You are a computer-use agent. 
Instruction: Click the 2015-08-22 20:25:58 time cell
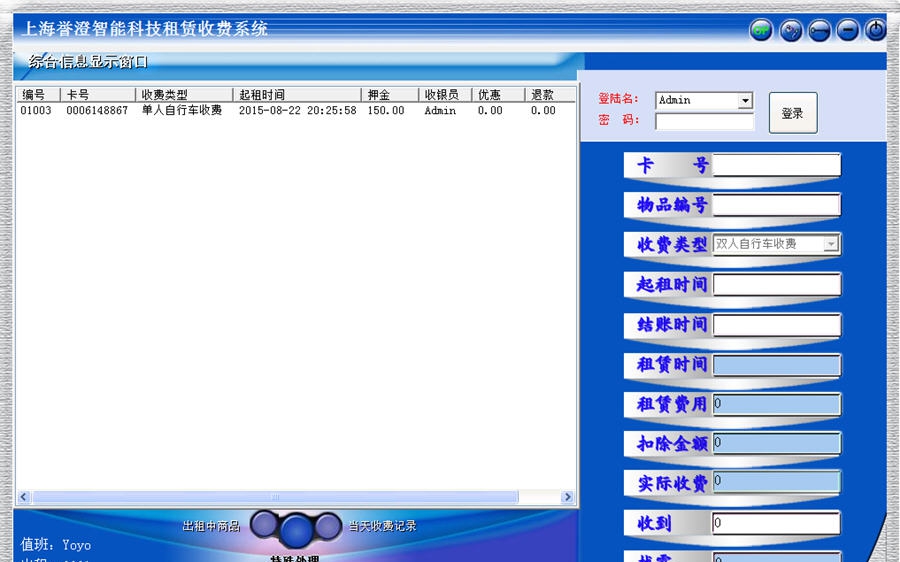[x=297, y=110]
